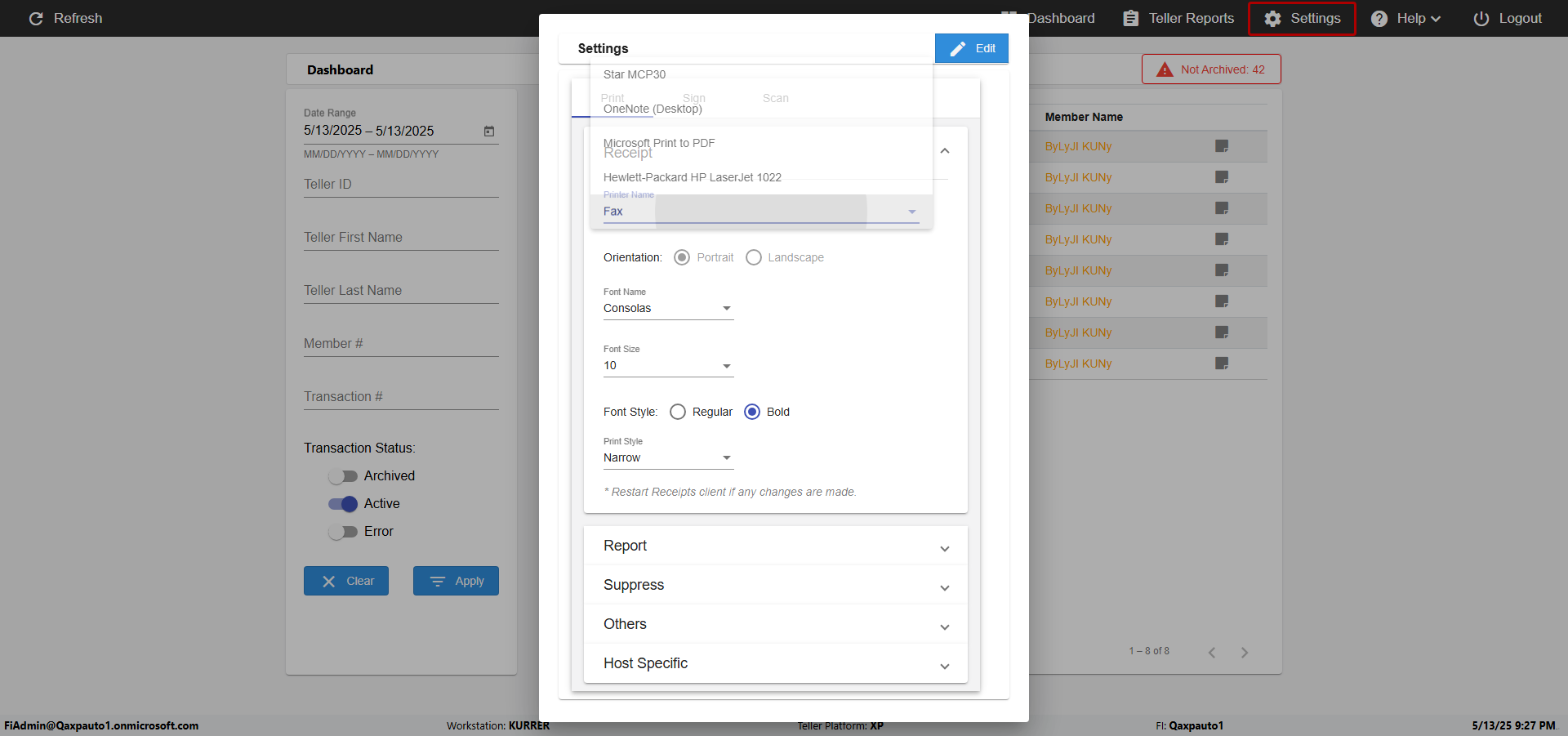Click the Edit pencil button in Settings

972,48
